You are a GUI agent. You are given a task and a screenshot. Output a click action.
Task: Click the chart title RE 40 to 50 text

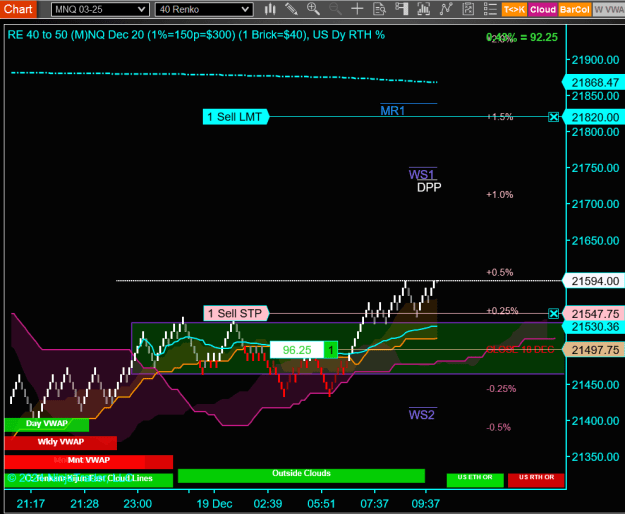[196, 35]
